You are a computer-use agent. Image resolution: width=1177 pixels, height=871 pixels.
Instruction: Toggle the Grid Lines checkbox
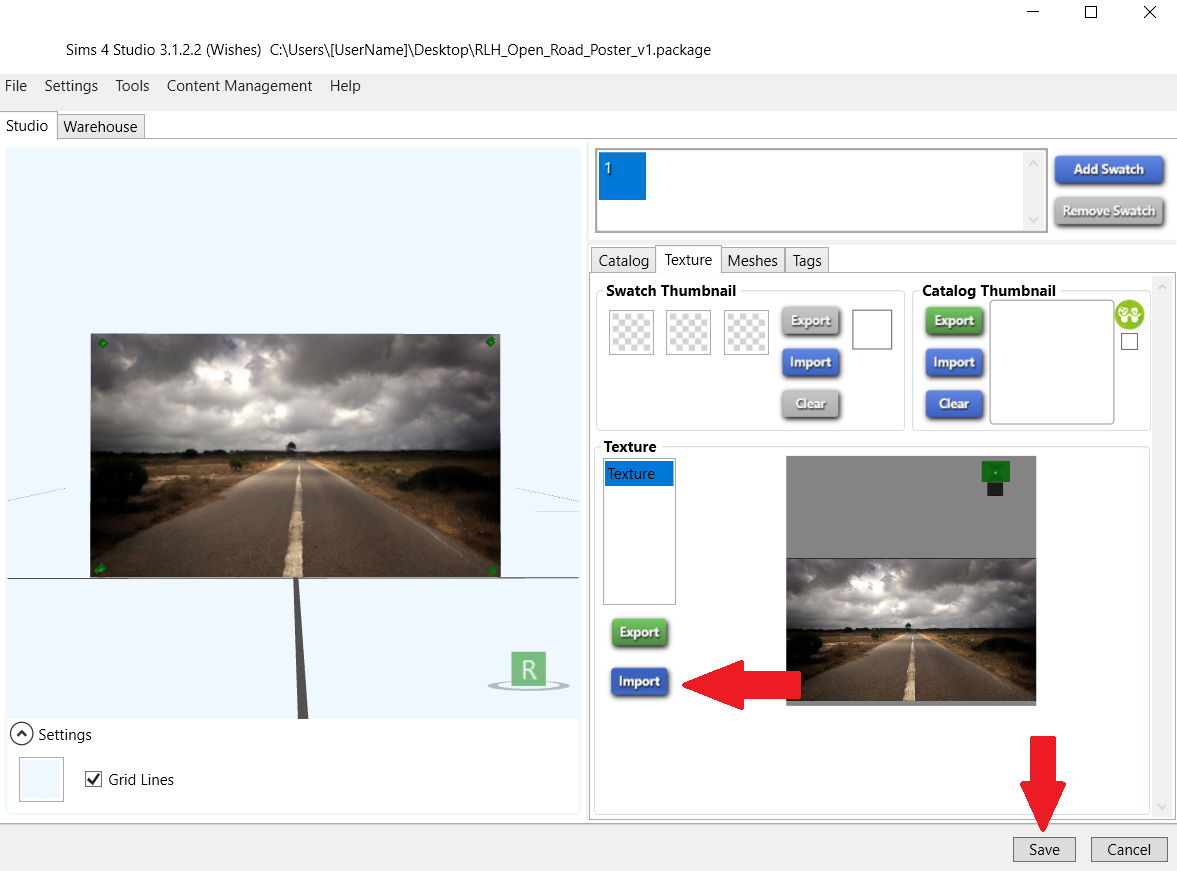[x=94, y=779]
